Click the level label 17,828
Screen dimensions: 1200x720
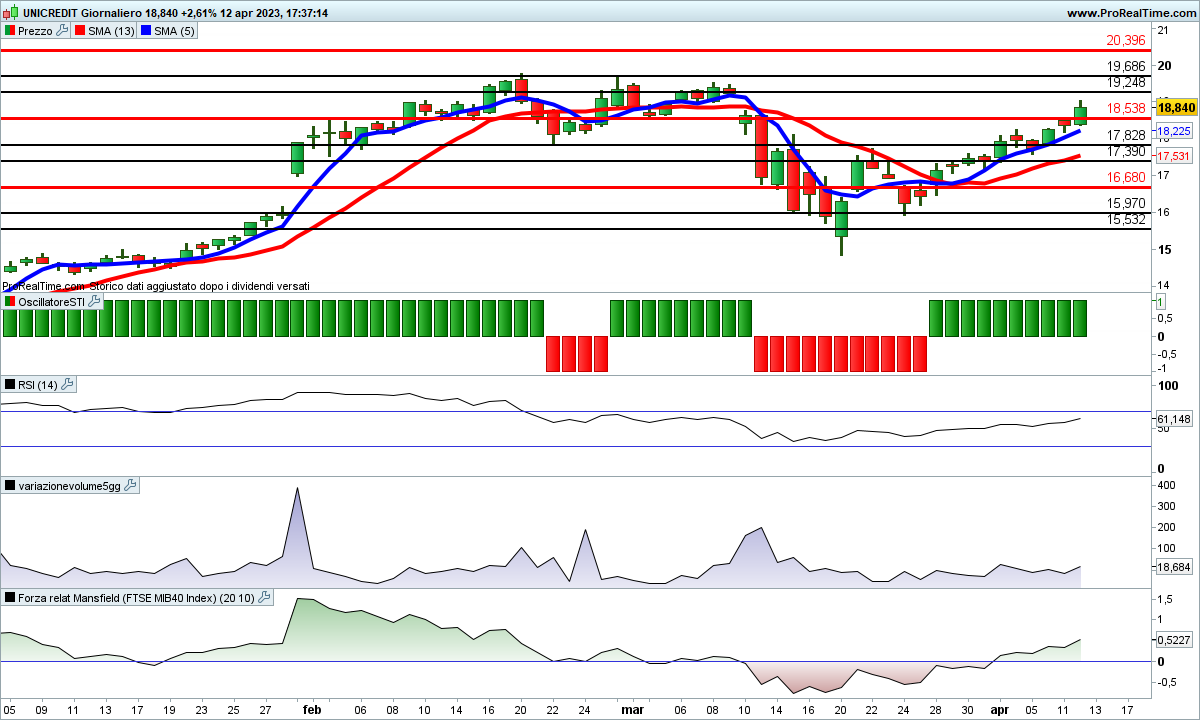[x=1126, y=135]
